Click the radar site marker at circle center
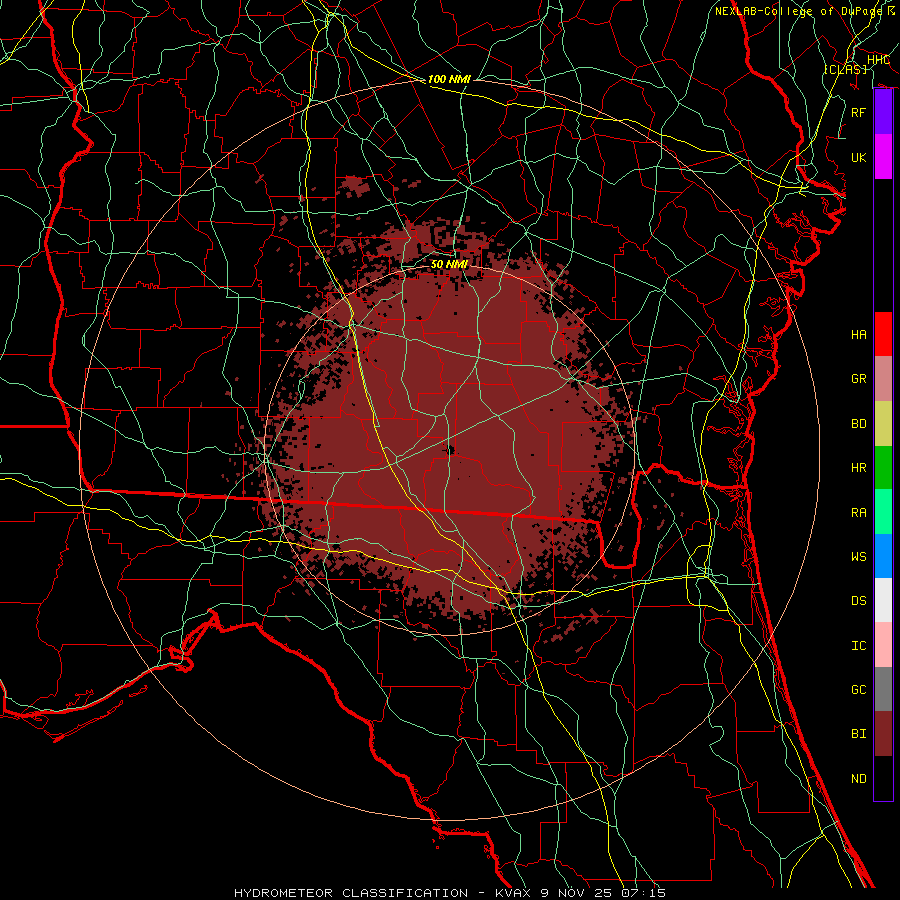Screen dimensions: 900x900 [x=448, y=451]
